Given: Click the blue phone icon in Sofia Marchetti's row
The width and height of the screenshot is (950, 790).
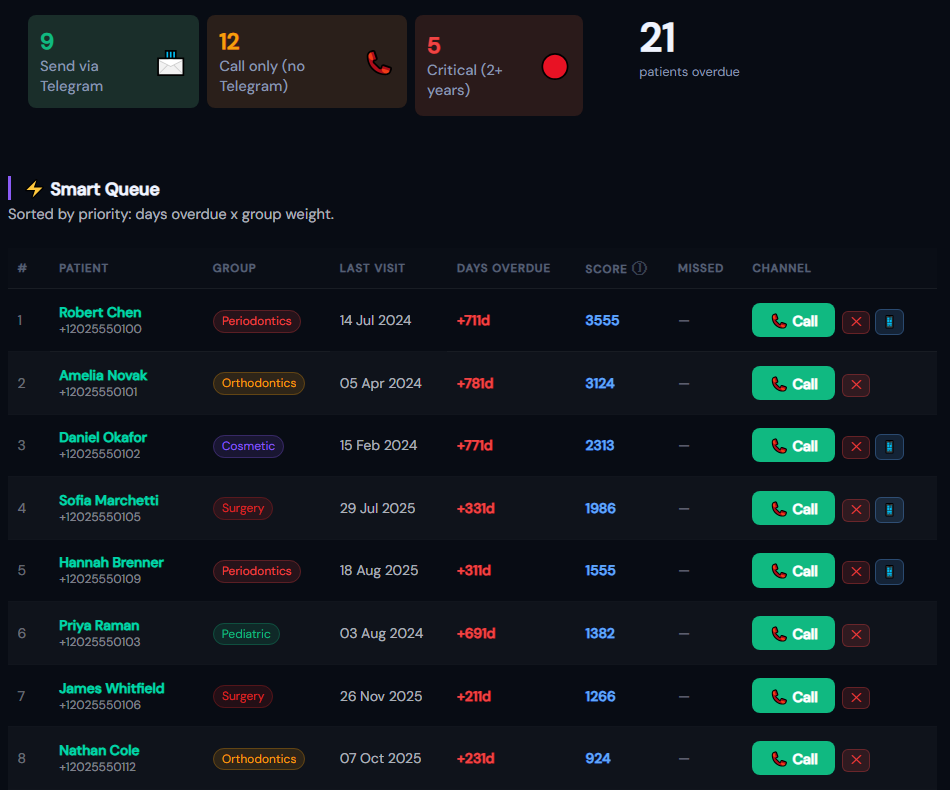Looking at the screenshot, I should tap(889, 510).
